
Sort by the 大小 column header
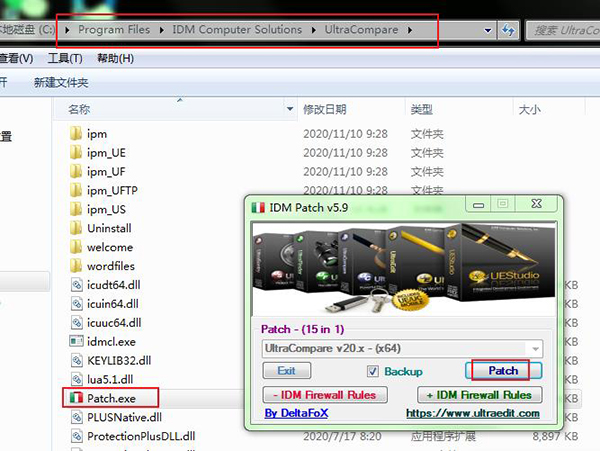click(529, 109)
